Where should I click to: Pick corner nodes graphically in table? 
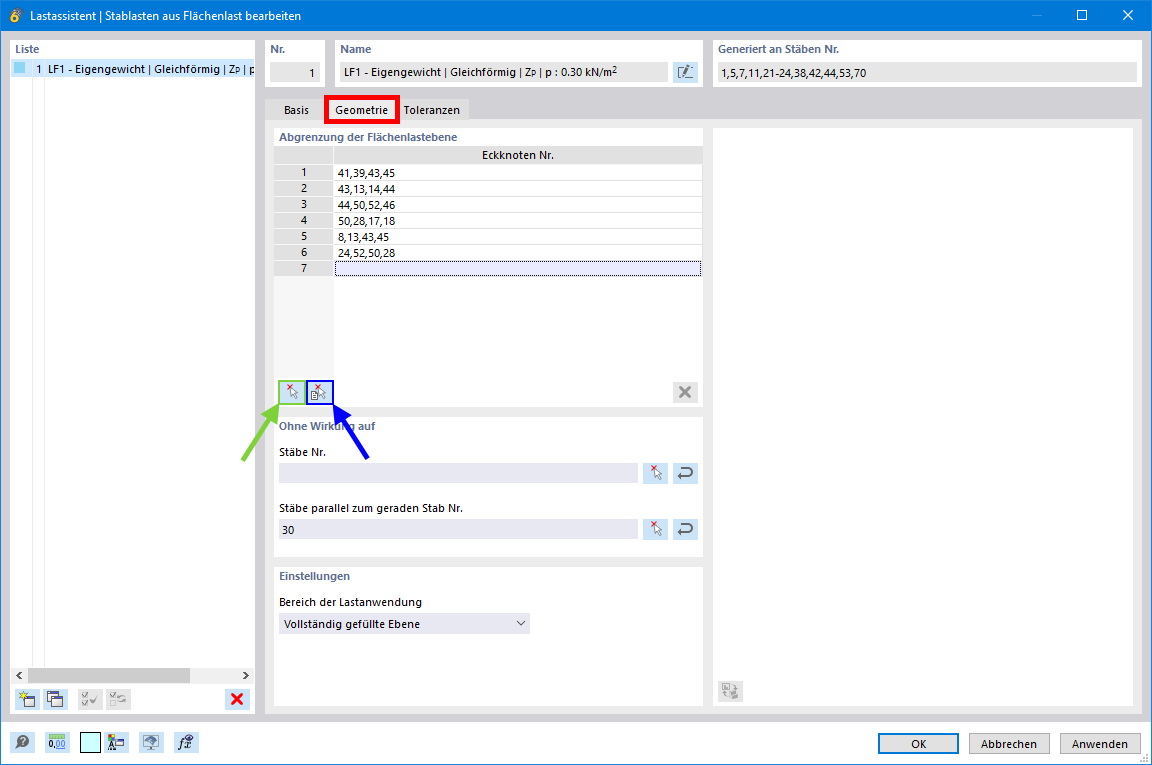point(292,392)
